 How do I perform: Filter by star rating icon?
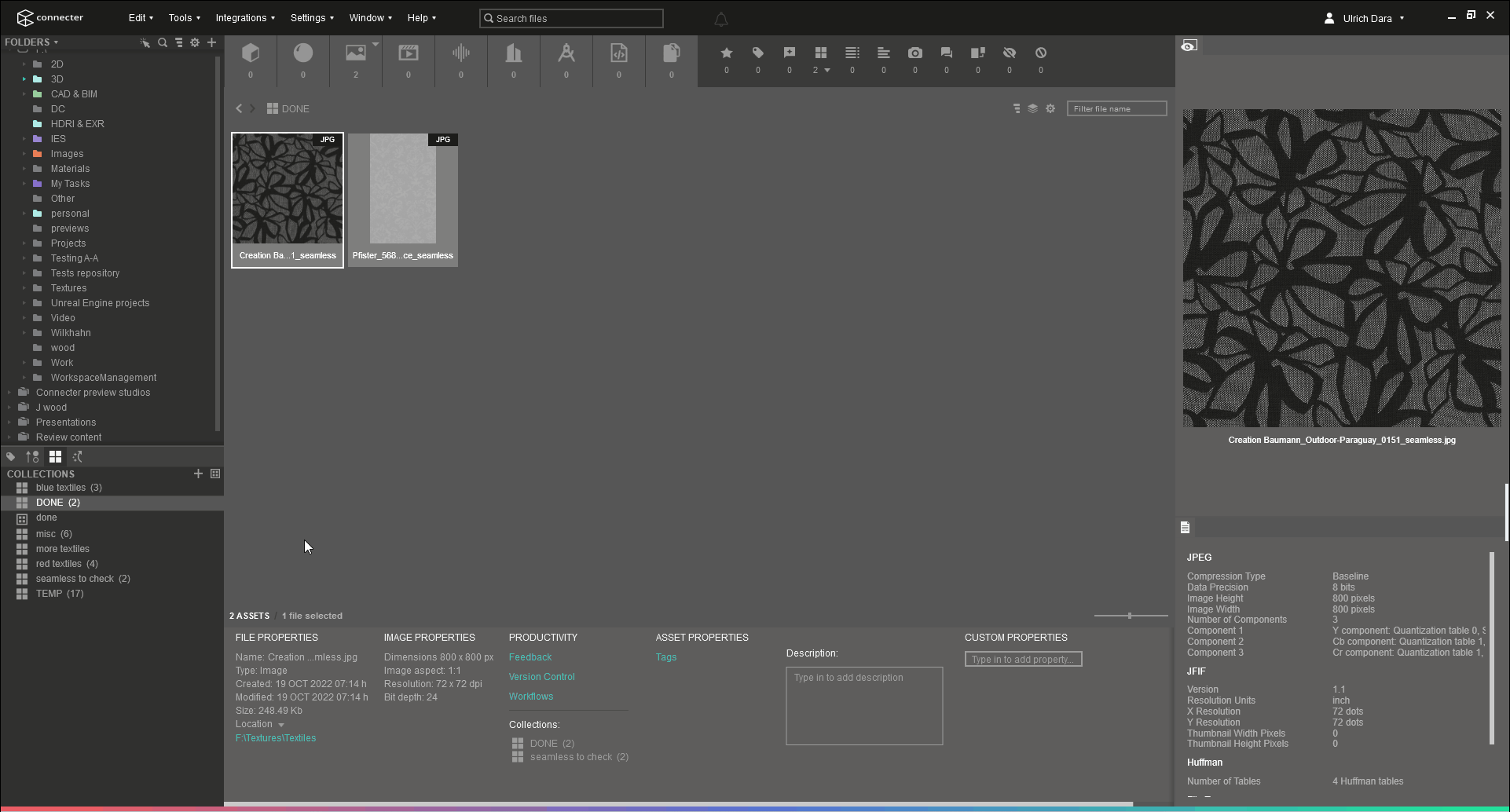[x=727, y=53]
